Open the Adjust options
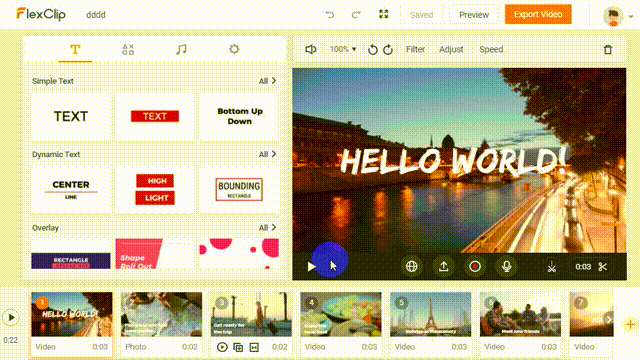Screen dimensions: 640x360 tap(451, 49)
